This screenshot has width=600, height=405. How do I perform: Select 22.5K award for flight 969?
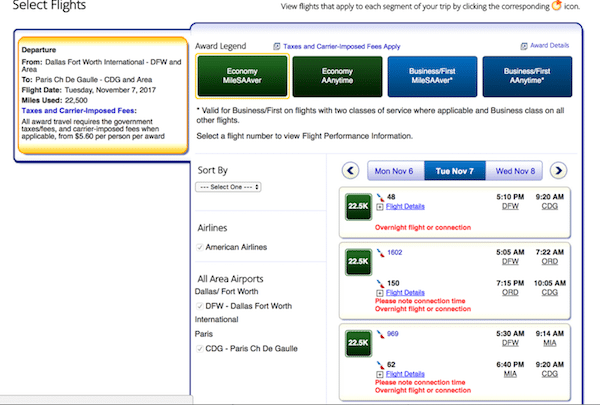coord(358,343)
